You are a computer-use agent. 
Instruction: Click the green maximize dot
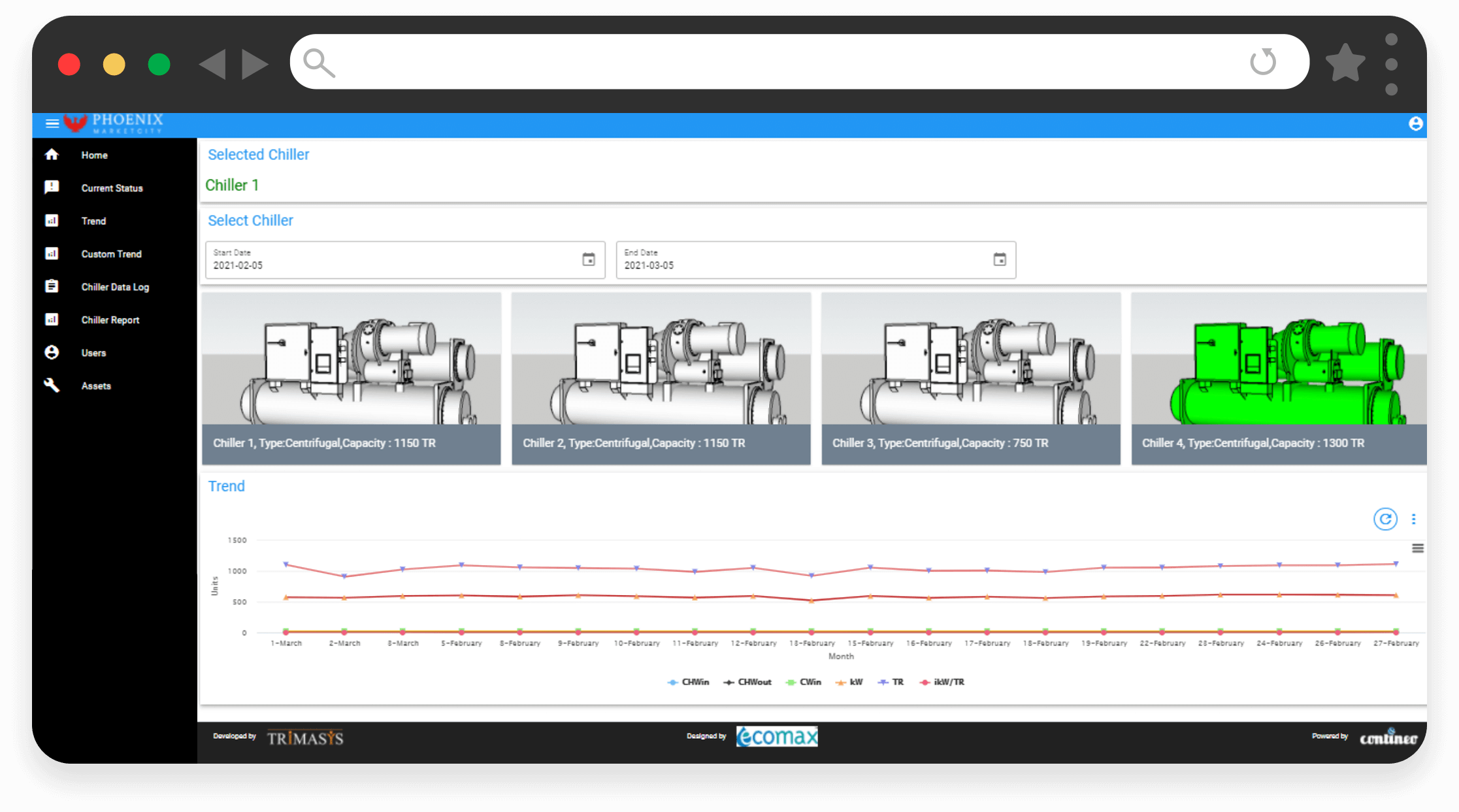tap(159, 64)
